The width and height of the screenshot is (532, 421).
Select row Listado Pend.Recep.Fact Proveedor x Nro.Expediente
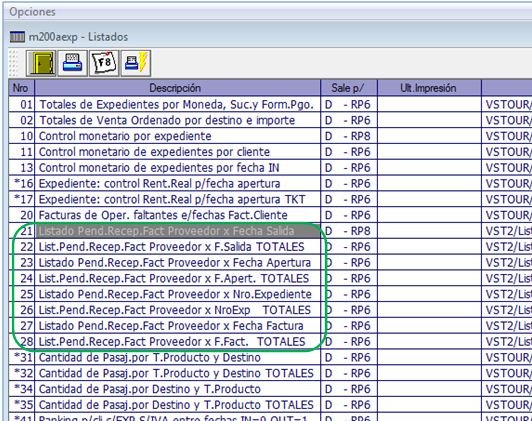click(x=177, y=294)
